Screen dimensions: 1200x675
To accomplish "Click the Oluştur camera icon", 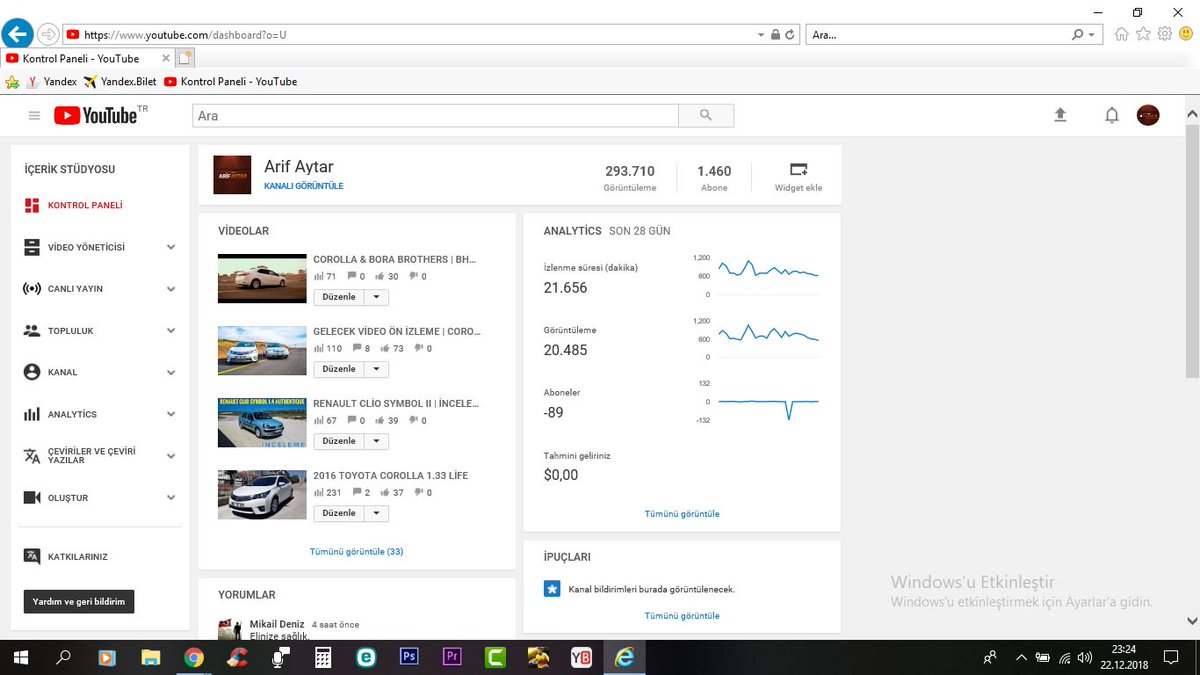I will (x=31, y=498).
